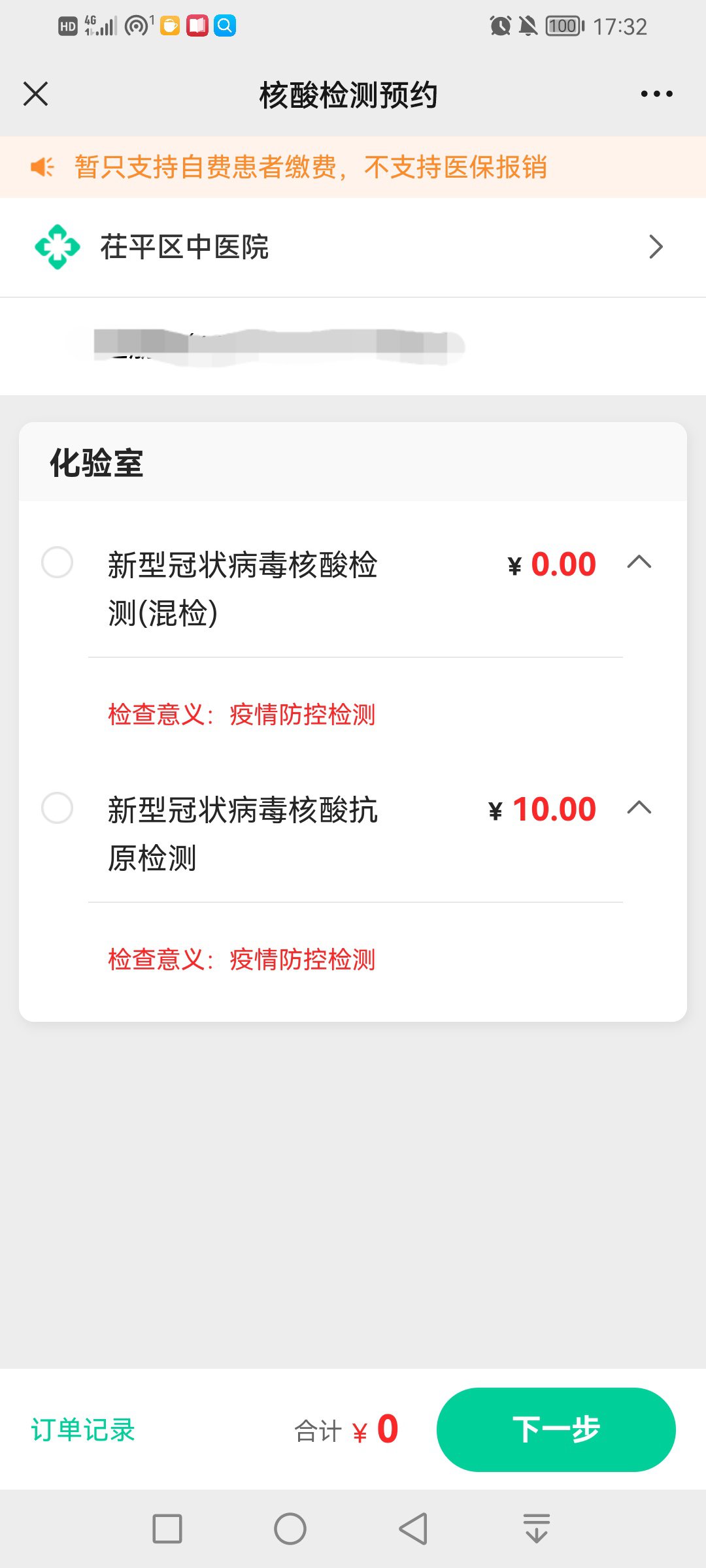Tap the blurred patient info row
This screenshot has width=706, height=1568.
pyautogui.click(x=275, y=346)
